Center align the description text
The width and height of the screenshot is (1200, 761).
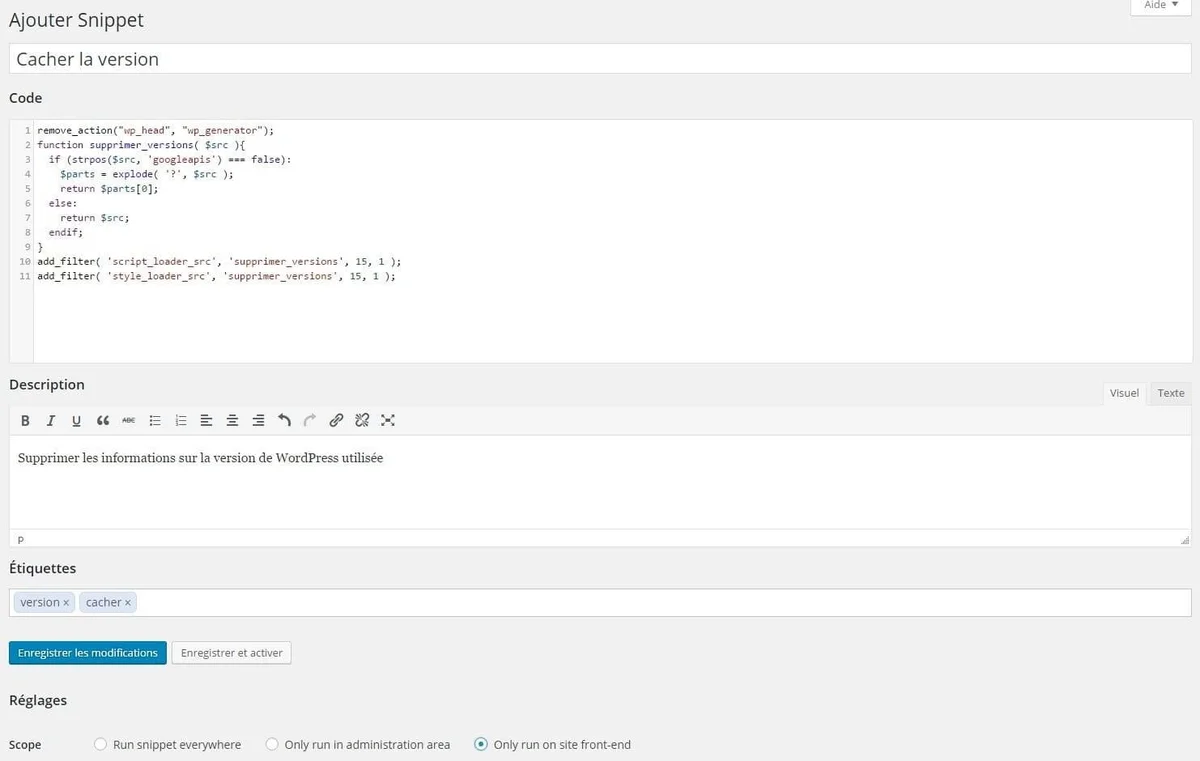click(x=232, y=421)
